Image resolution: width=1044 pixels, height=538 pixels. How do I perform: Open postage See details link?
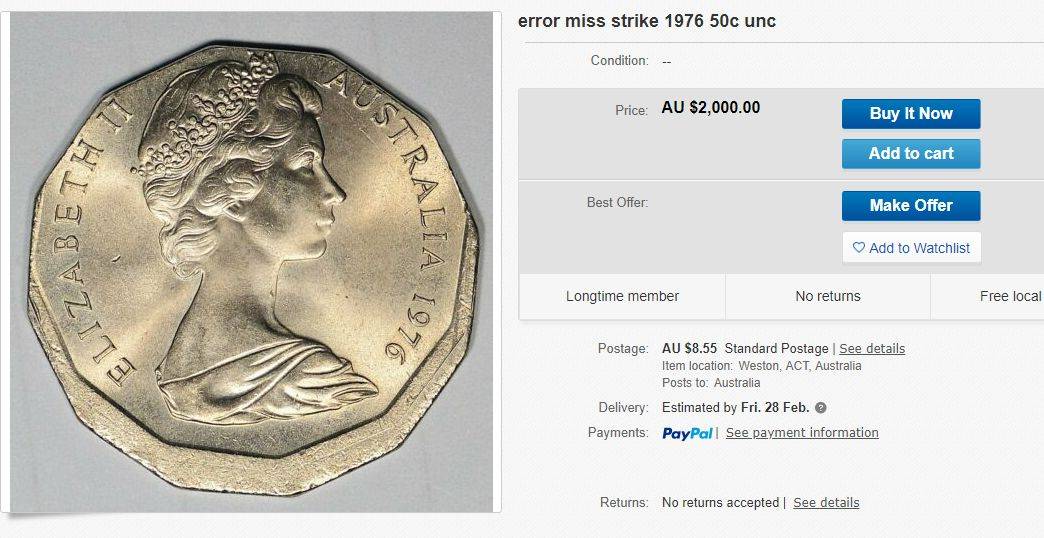tap(872, 349)
